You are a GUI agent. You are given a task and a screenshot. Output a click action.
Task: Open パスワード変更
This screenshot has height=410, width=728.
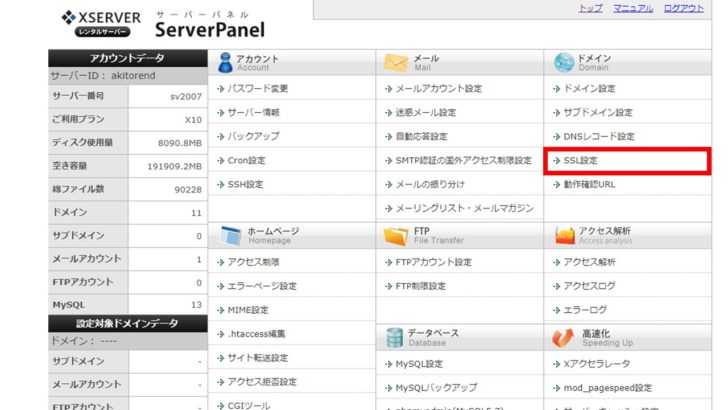pyautogui.click(x=258, y=88)
